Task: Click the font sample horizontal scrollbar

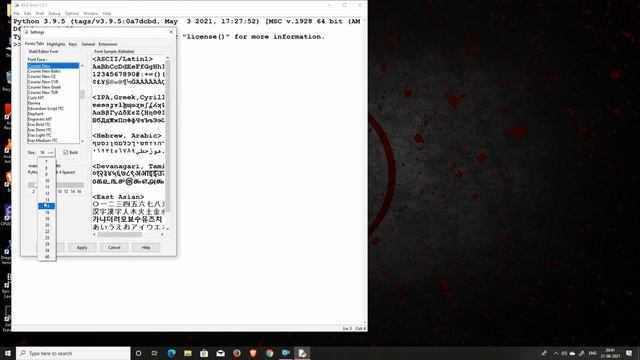Action: click(x=128, y=235)
